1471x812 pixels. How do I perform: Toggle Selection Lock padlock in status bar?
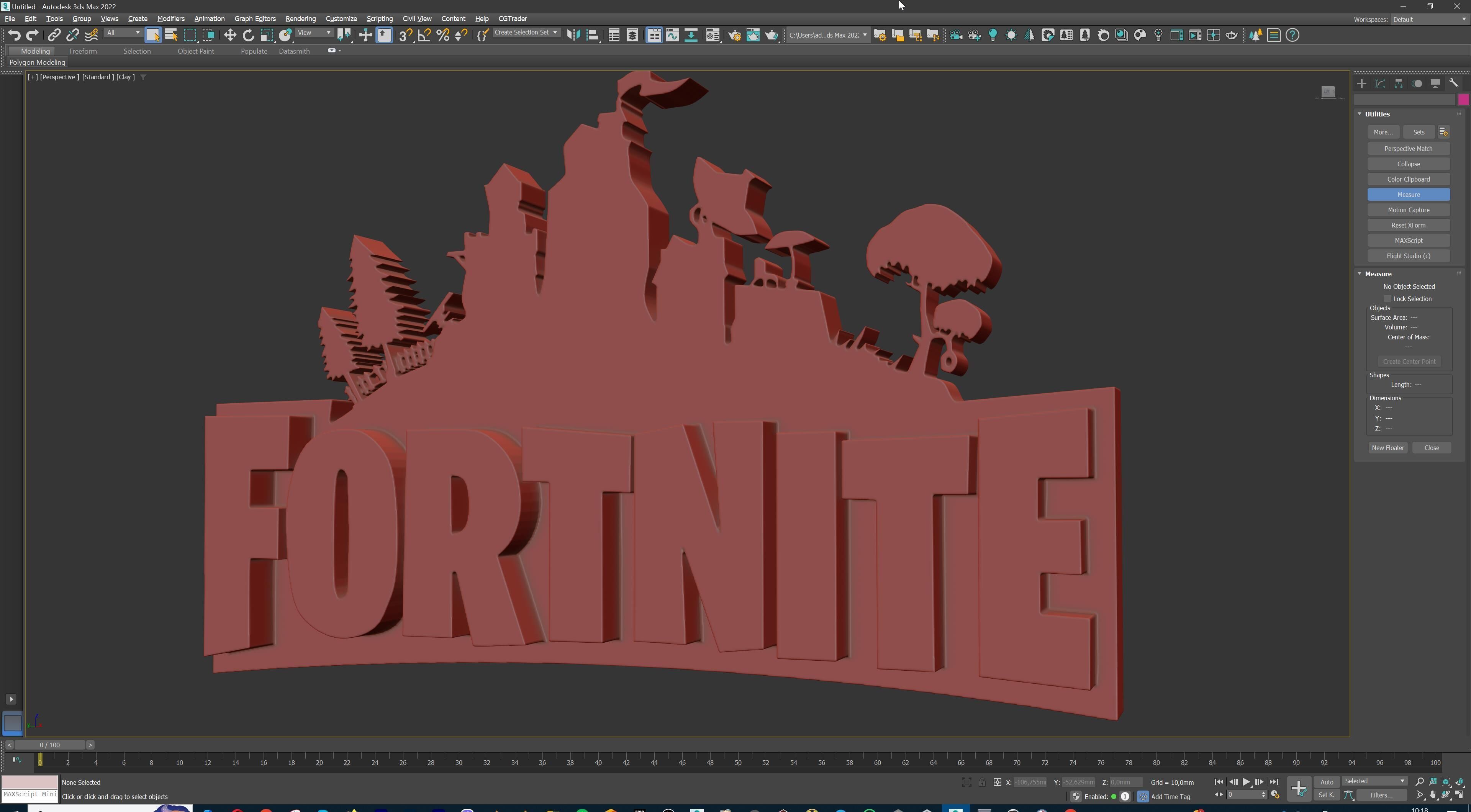click(x=981, y=783)
